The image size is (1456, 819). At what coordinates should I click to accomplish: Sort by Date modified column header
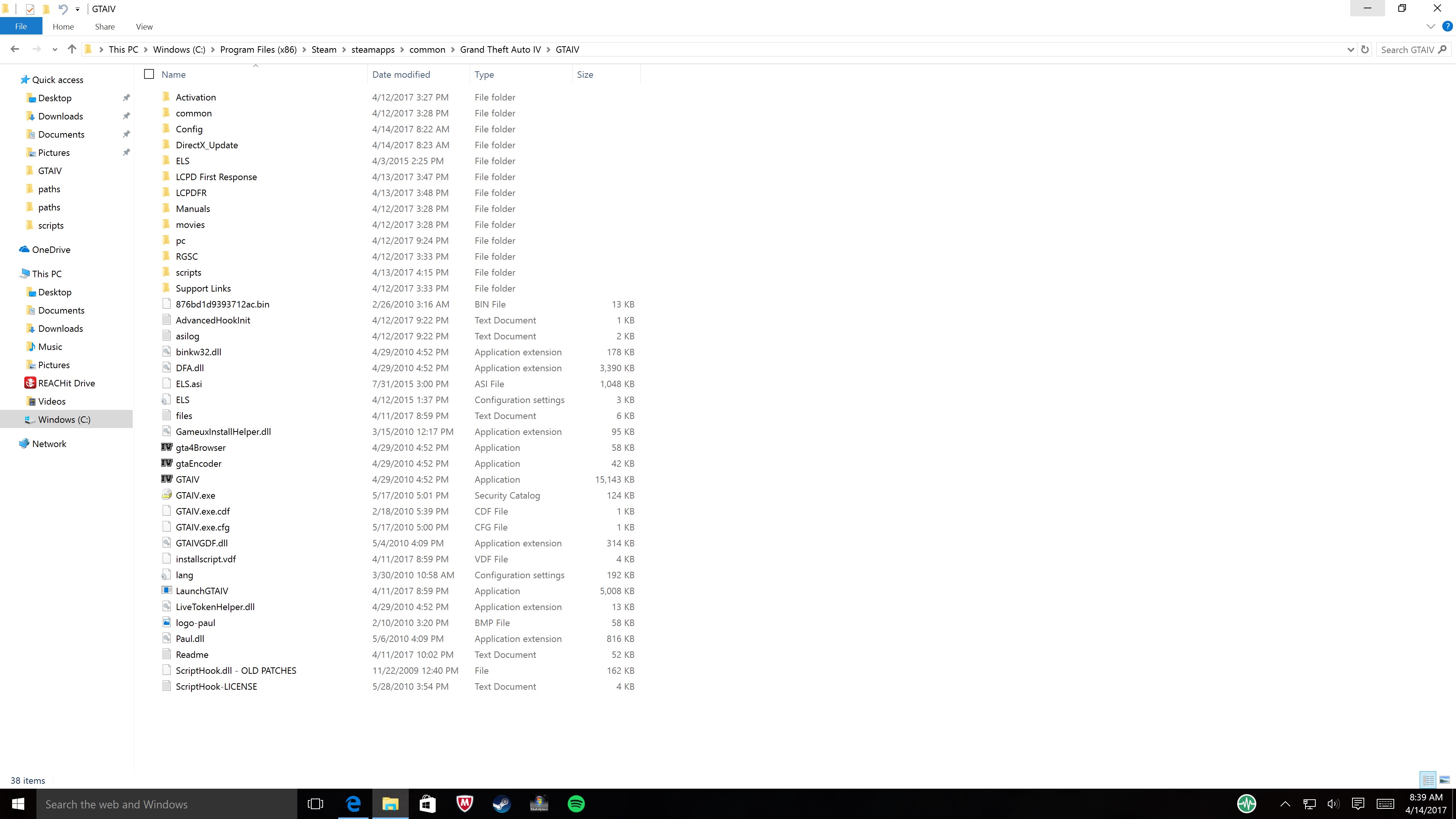tap(401, 74)
